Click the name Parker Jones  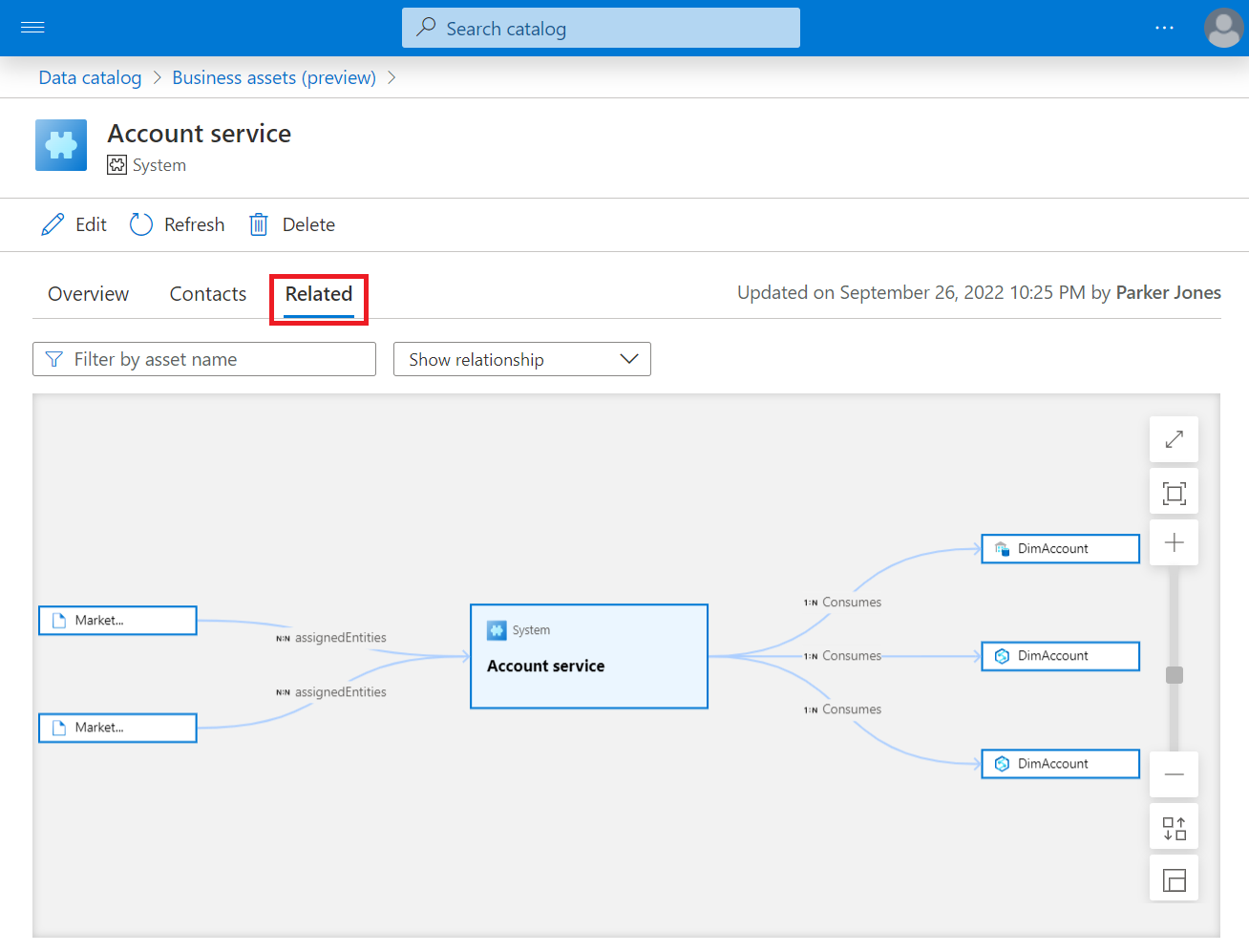point(1169,292)
